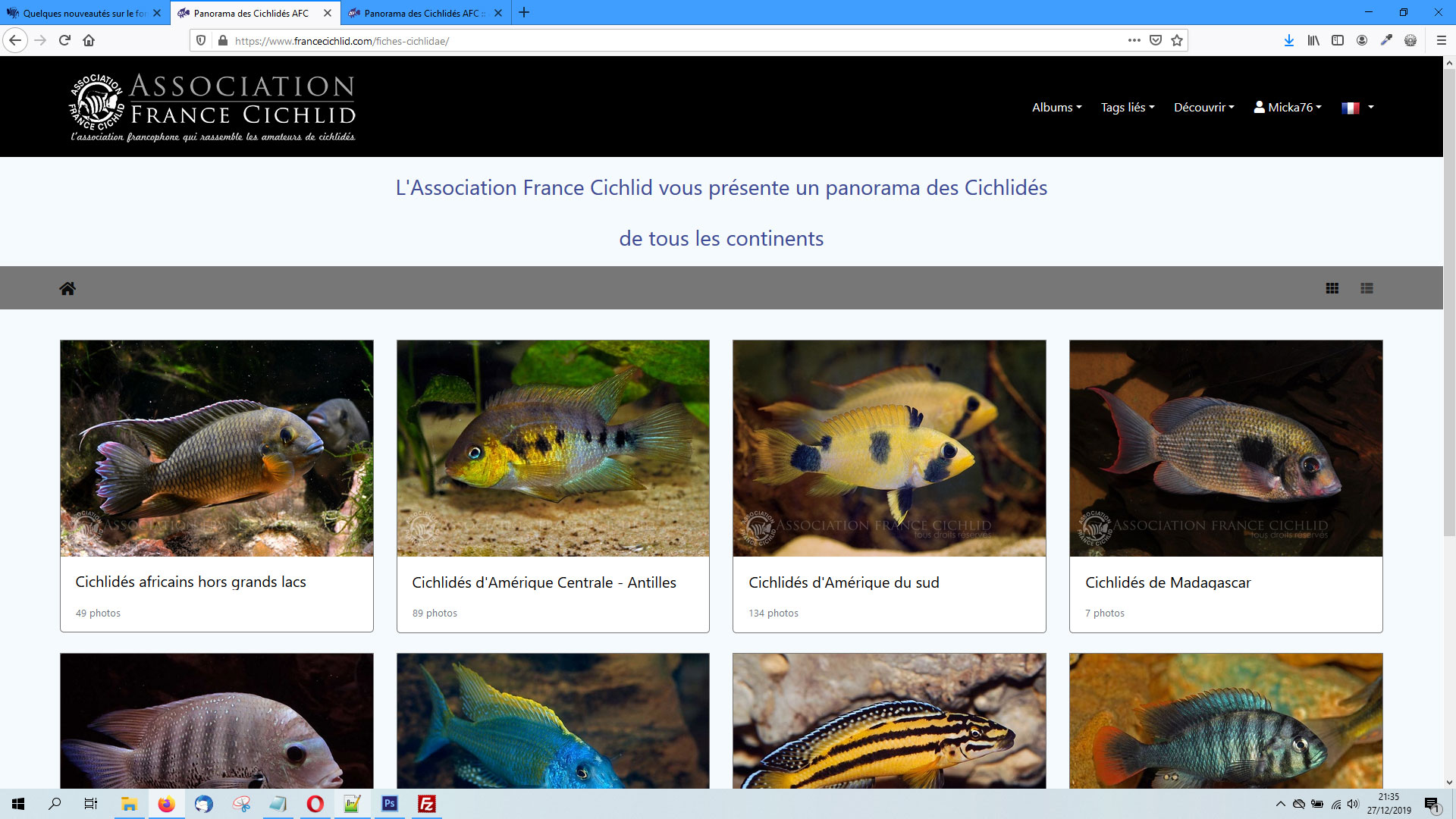Viewport: 1456px width, 819px height.
Task: Open the Firefox Downloads arrow
Action: click(x=1289, y=40)
